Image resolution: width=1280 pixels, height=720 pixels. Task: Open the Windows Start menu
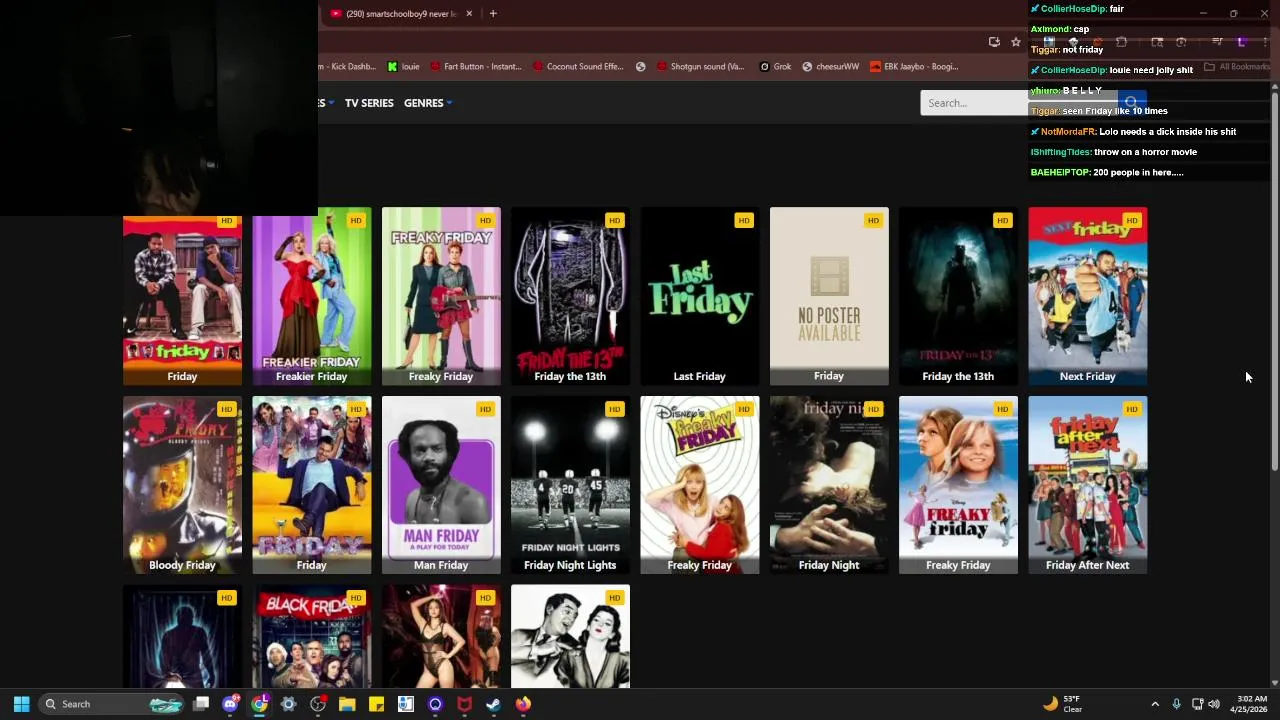click(21, 704)
